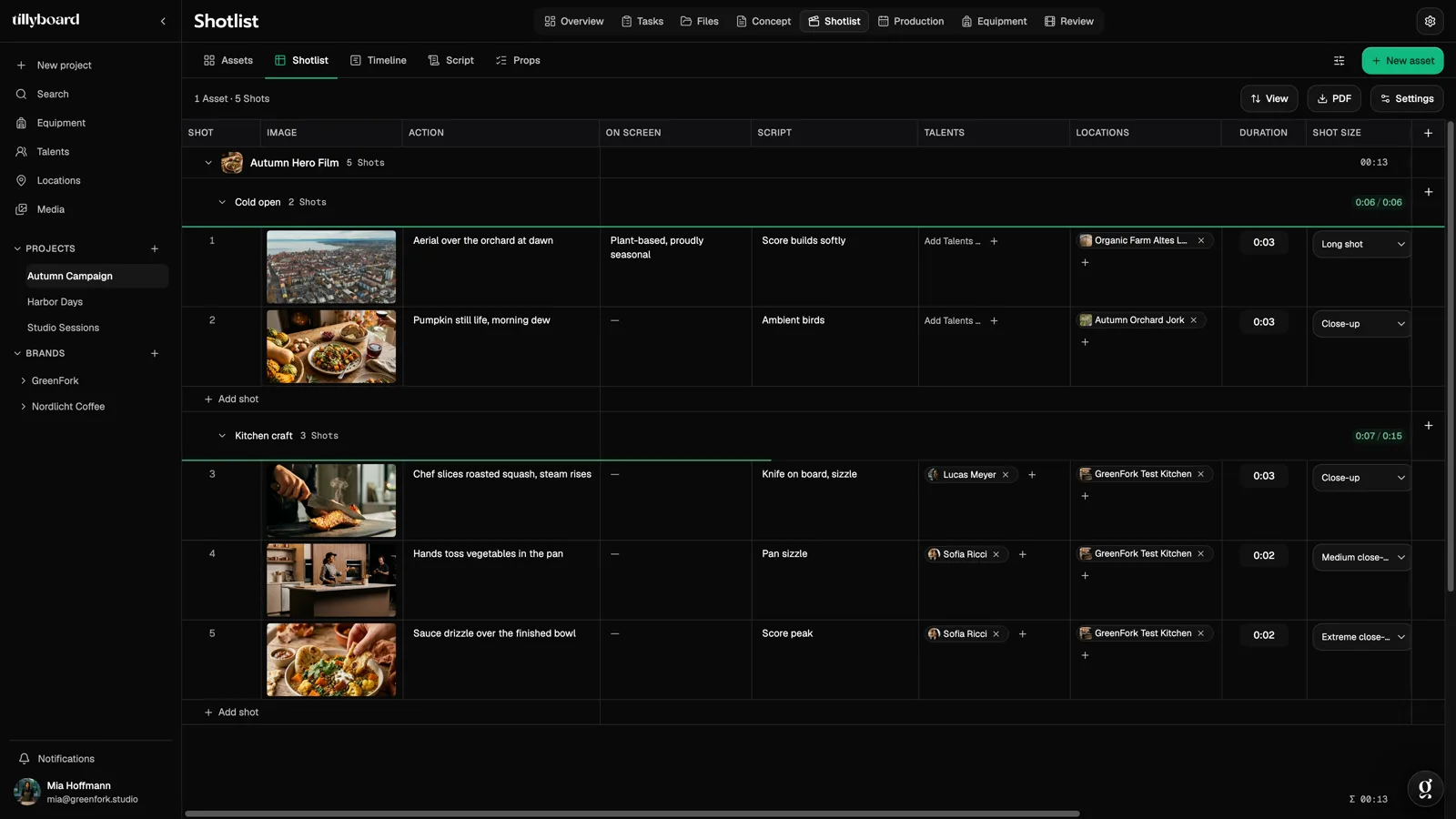Open the Review tab
The height and width of the screenshot is (819, 1456).
click(1069, 21)
